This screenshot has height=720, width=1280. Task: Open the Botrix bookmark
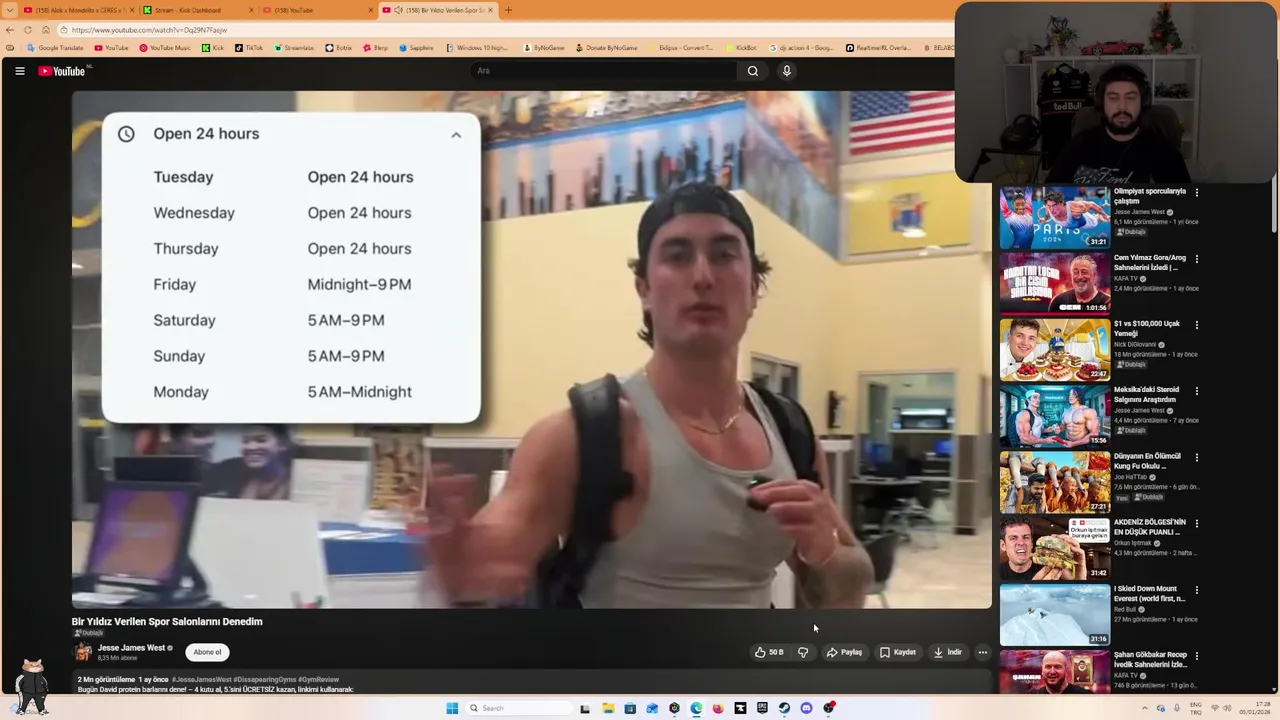pos(339,48)
